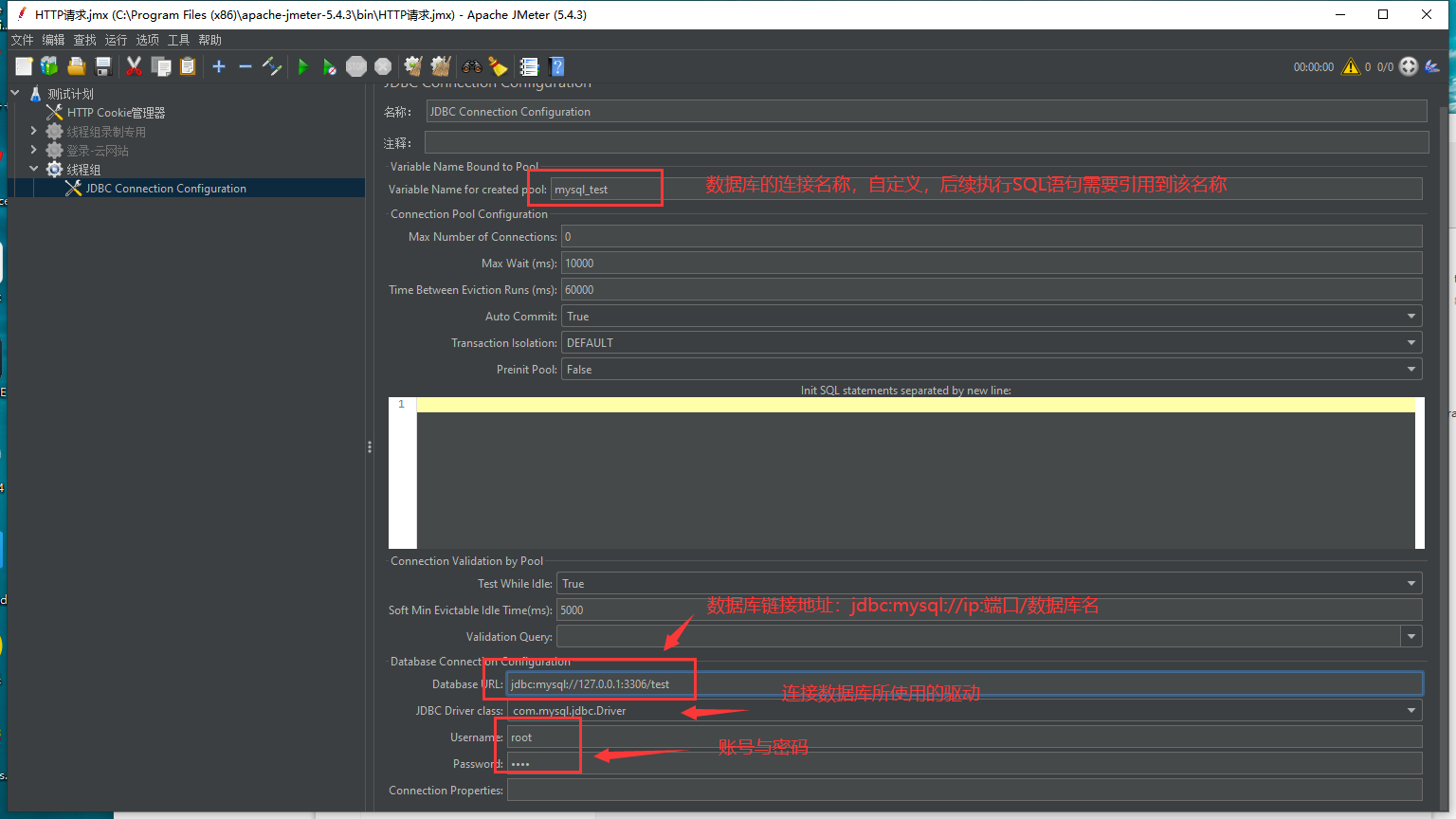Save test plan with floppy disk icon

click(x=103, y=66)
